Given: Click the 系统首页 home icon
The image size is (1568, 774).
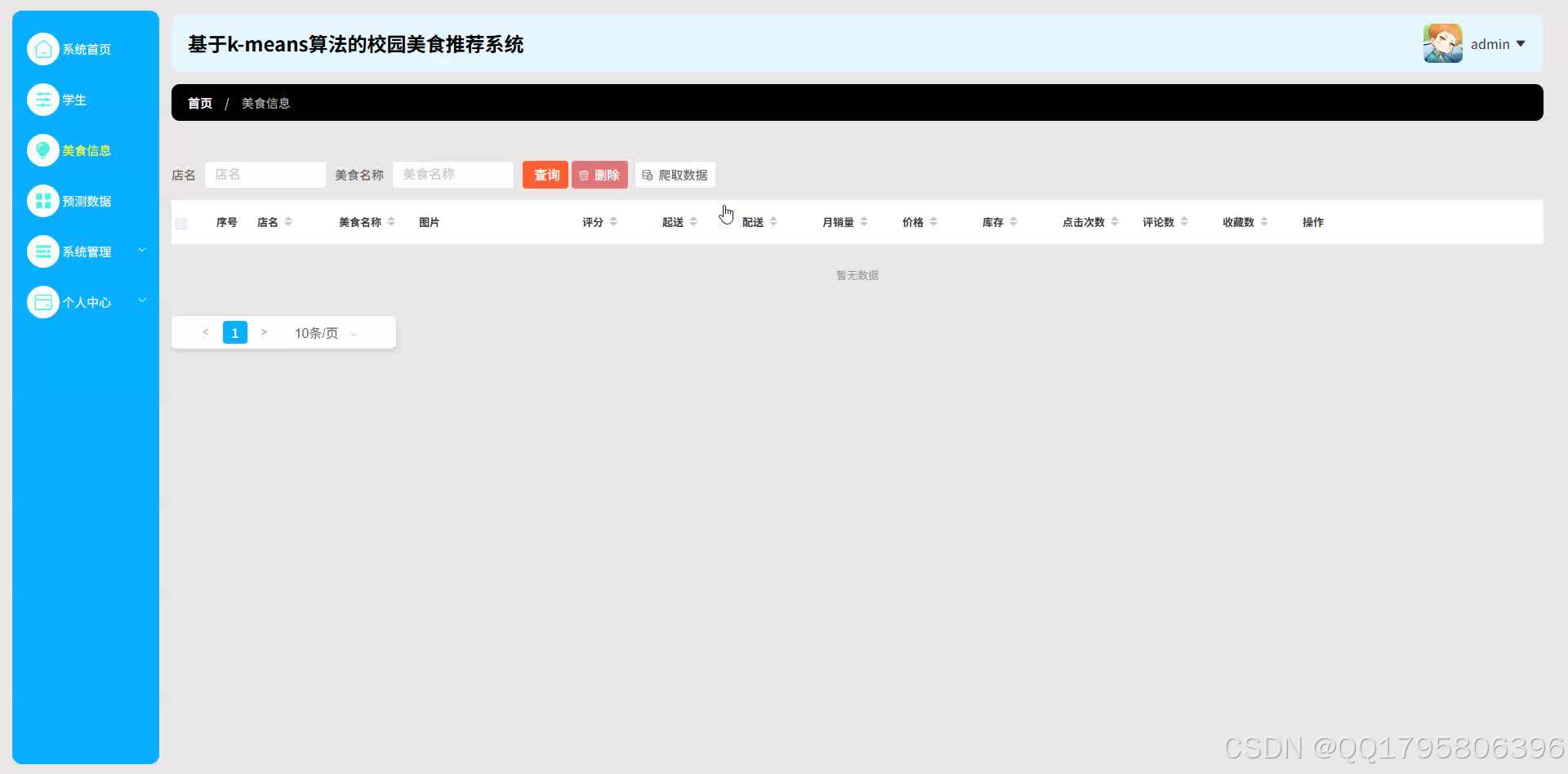Looking at the screenshot, I should click(43, 49).
